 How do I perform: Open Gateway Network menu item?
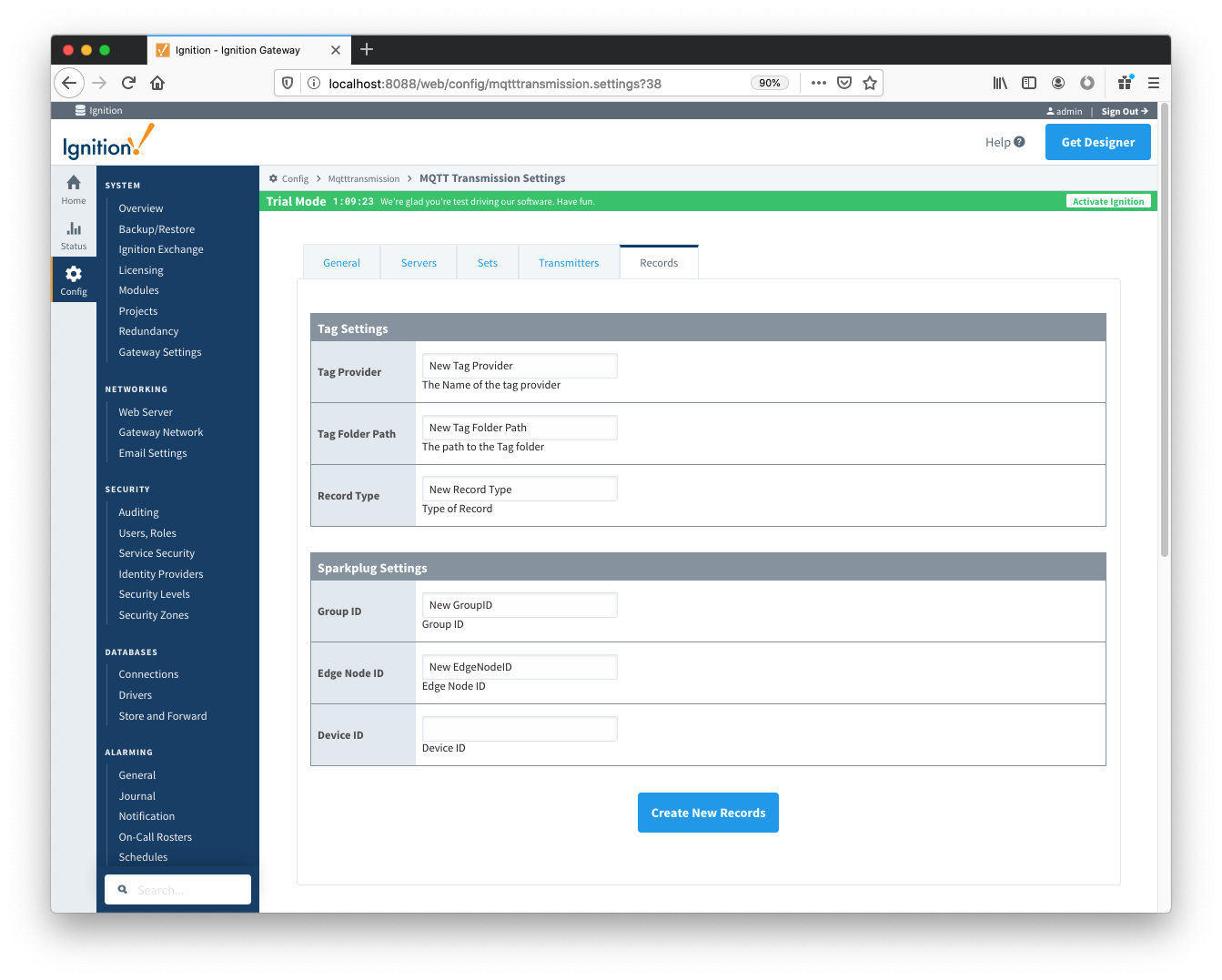161,432
